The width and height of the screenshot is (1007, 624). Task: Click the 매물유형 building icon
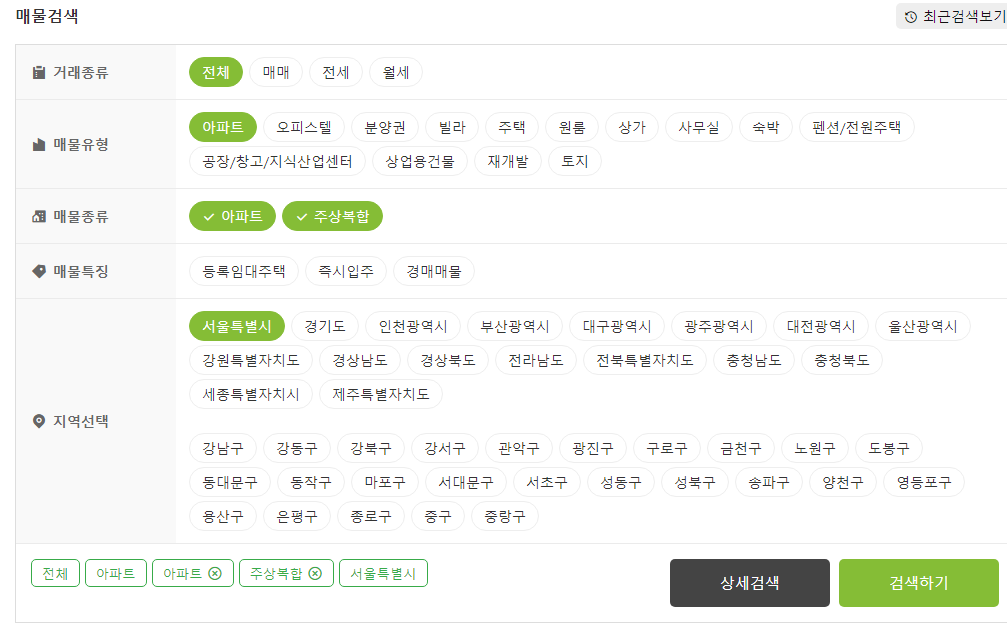tap(39, 144)
